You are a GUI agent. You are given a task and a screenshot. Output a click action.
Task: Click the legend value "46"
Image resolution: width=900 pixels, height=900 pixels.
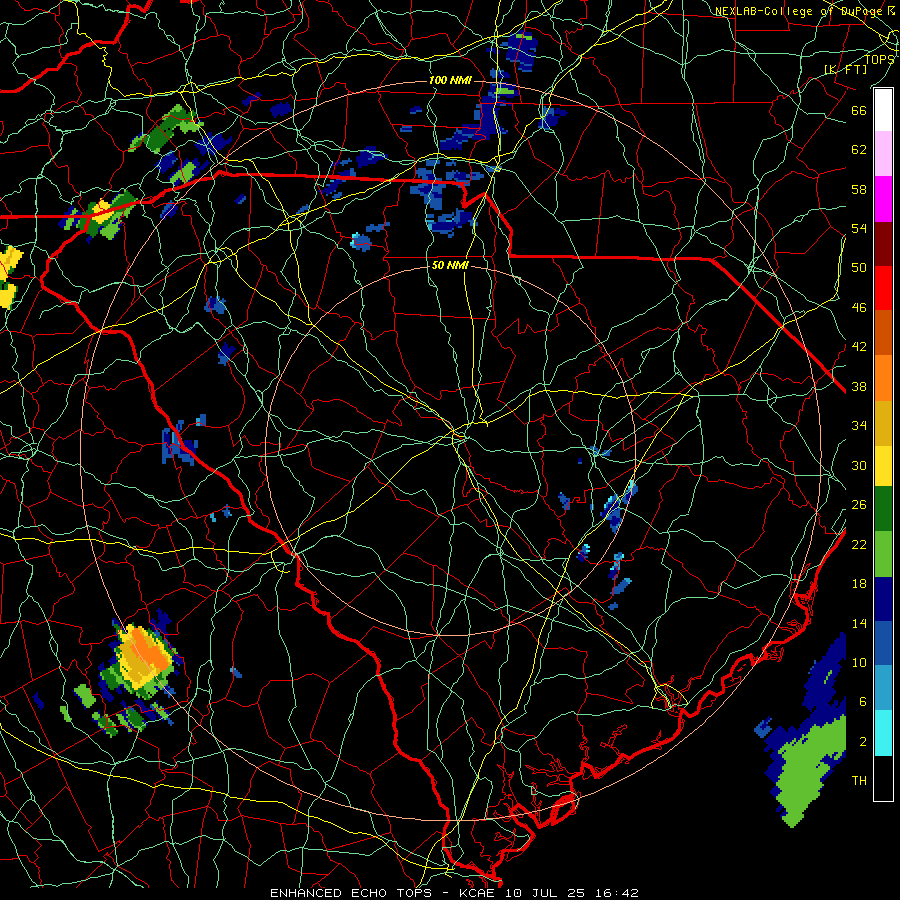click(x=859, y=308)
